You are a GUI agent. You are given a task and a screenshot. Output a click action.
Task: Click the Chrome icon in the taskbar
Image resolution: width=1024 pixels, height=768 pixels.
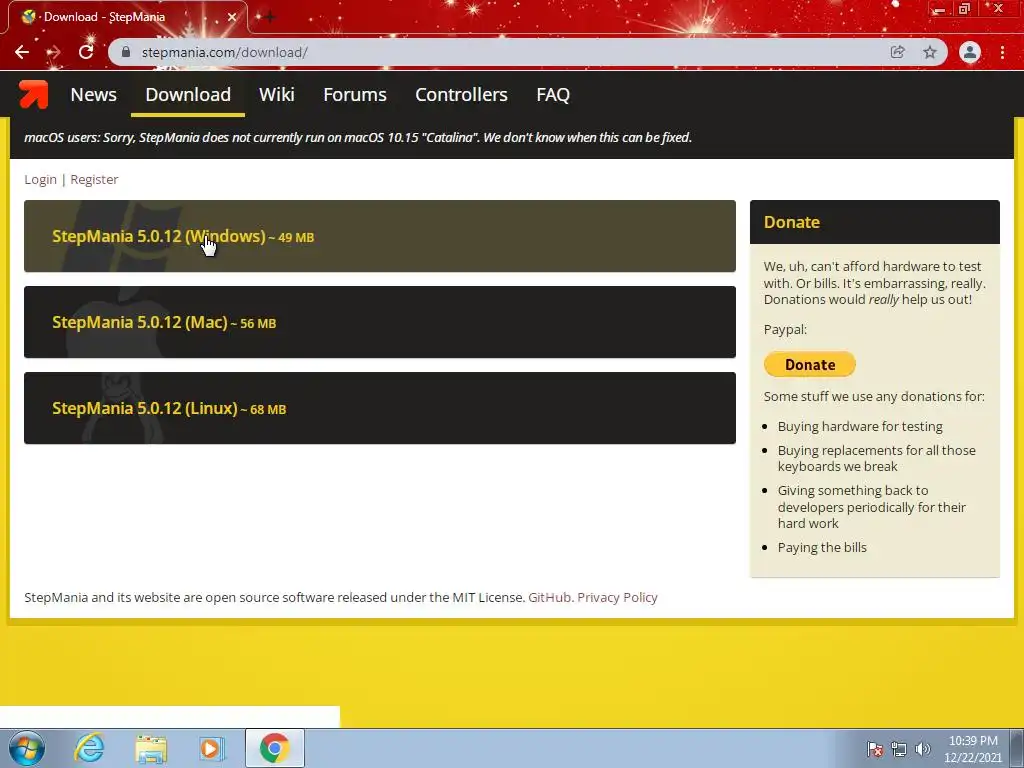tap(274, 748)
